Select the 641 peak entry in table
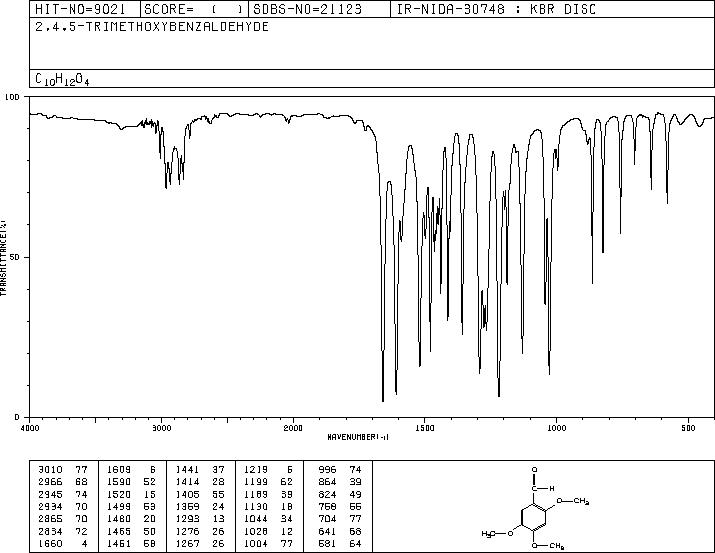 [340, 532]
